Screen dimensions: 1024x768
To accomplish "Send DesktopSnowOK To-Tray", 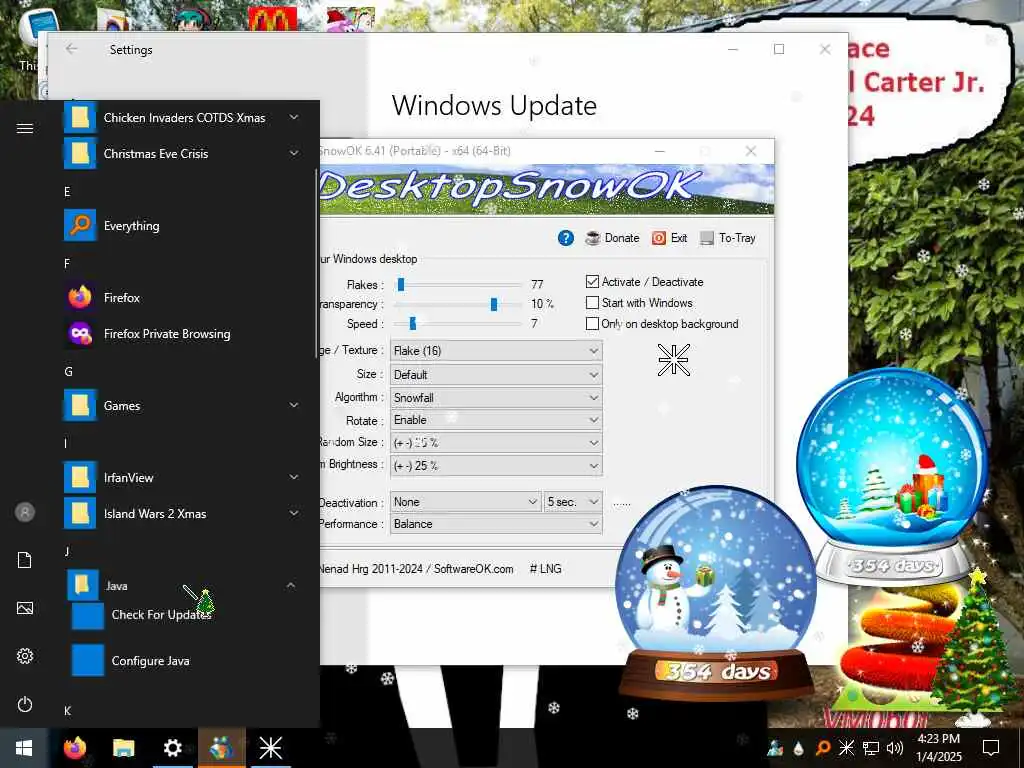I will (728, 238).
